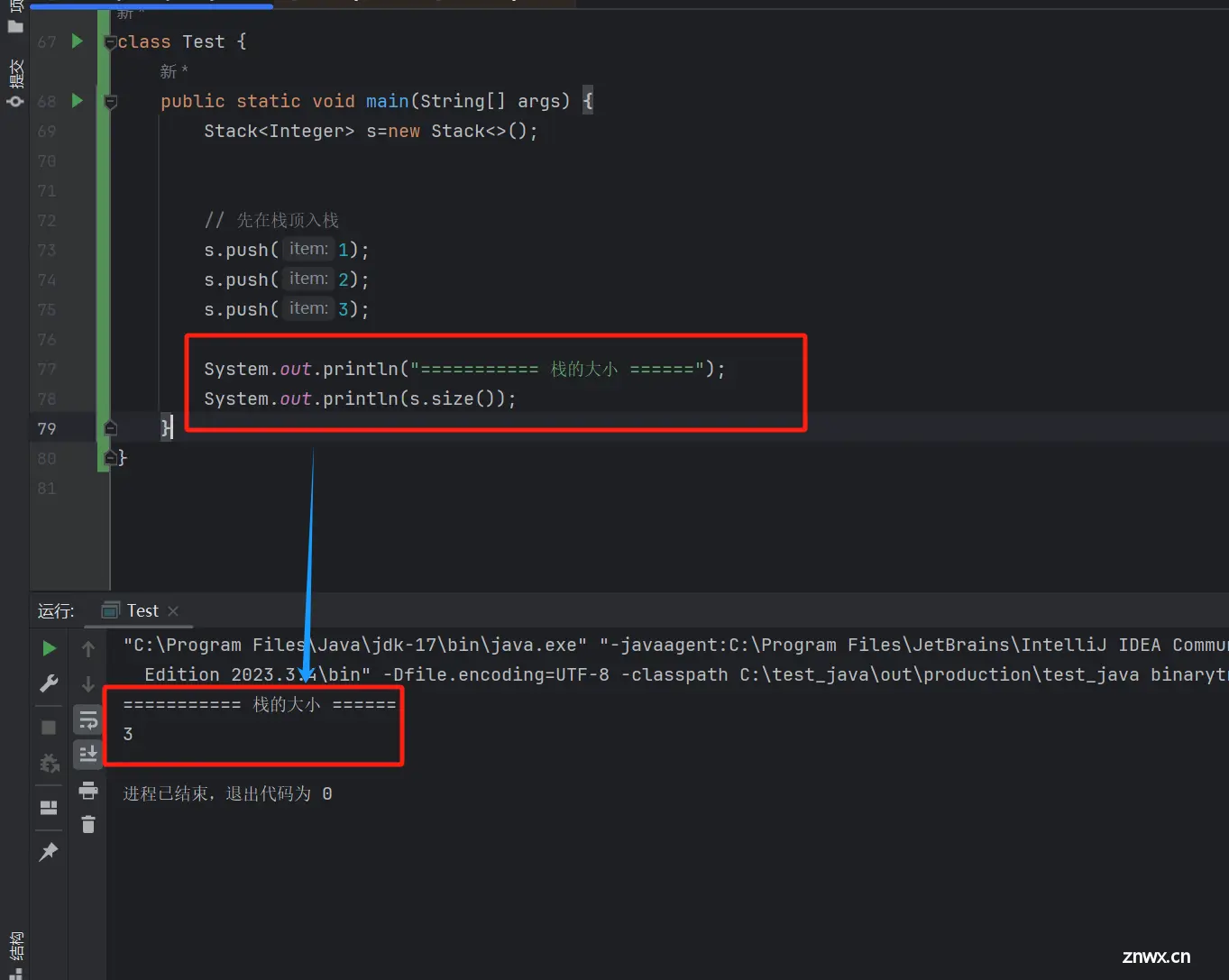Click the 进程已结束 exit code message
This screenshot has height=980, width=1229.
[227, 793]
